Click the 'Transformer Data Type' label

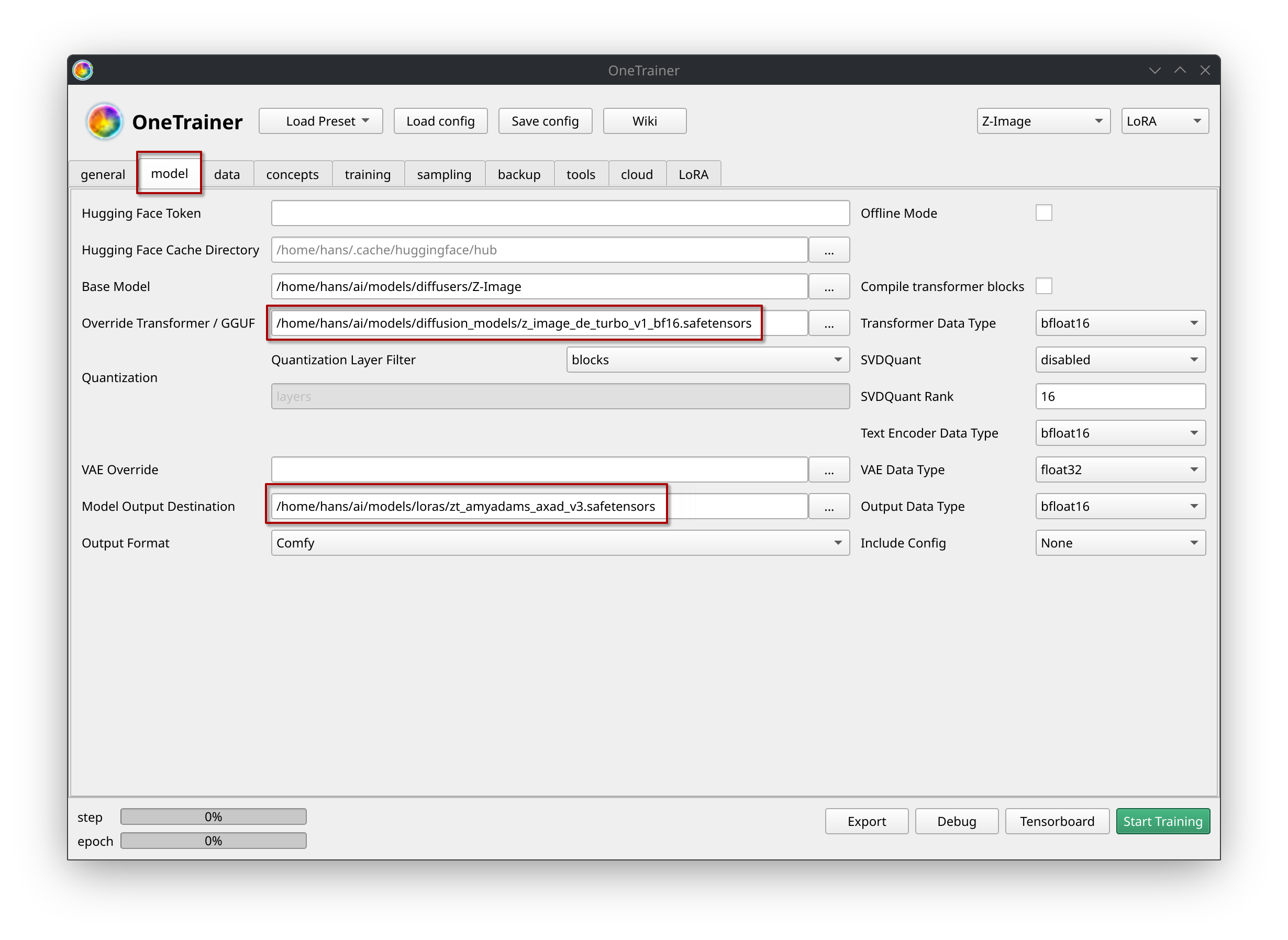click(928, 323)
